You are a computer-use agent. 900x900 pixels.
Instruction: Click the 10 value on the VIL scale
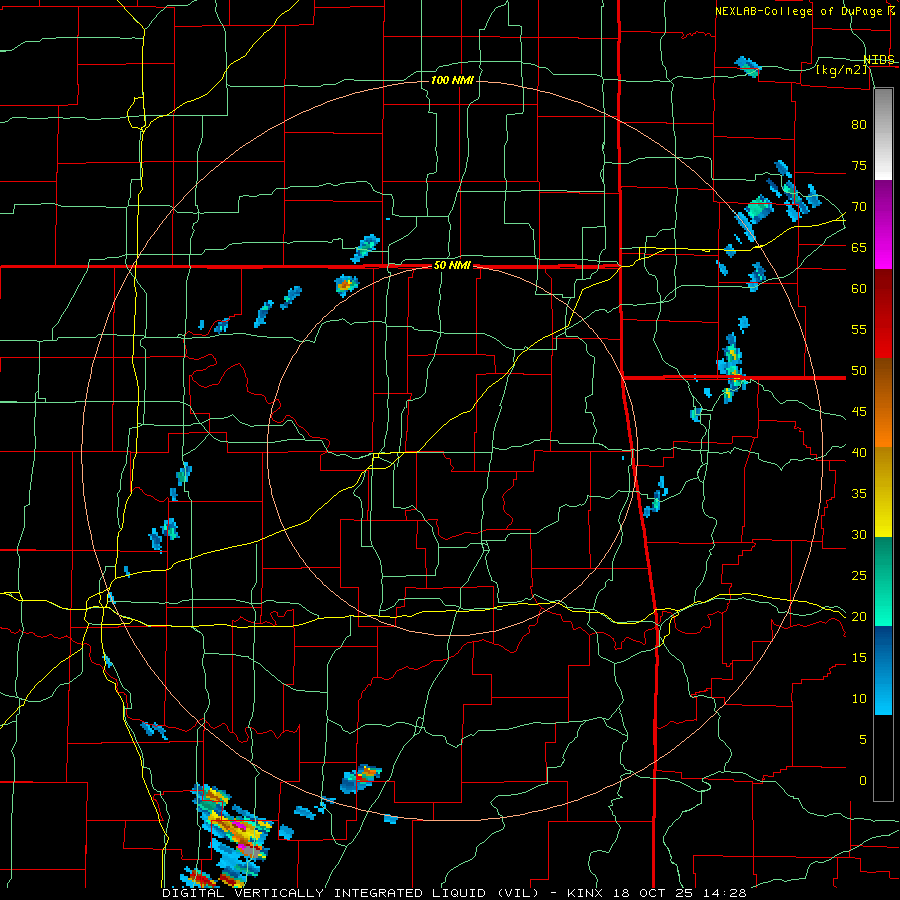point(859,699)
